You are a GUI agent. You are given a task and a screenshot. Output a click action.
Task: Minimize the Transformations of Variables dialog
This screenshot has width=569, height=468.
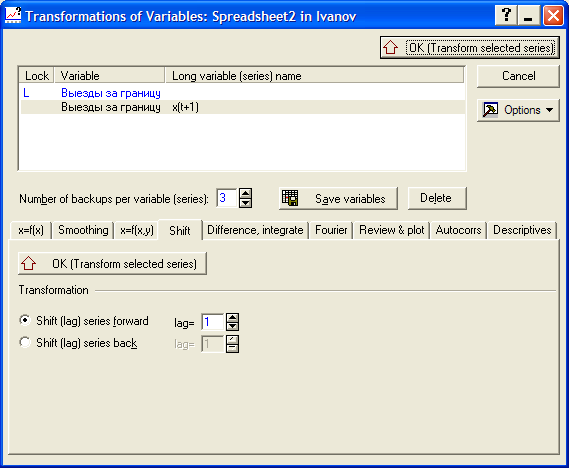[529, 16]
